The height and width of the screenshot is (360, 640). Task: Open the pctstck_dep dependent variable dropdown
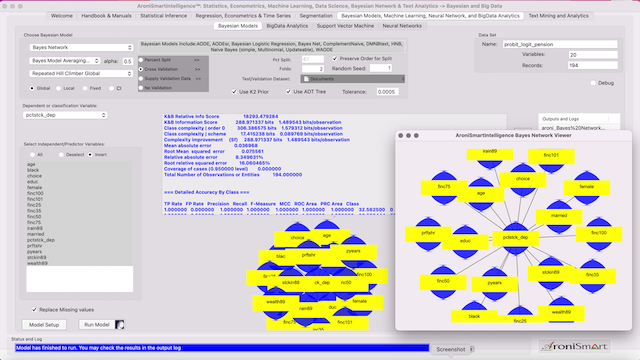(65, 115)
